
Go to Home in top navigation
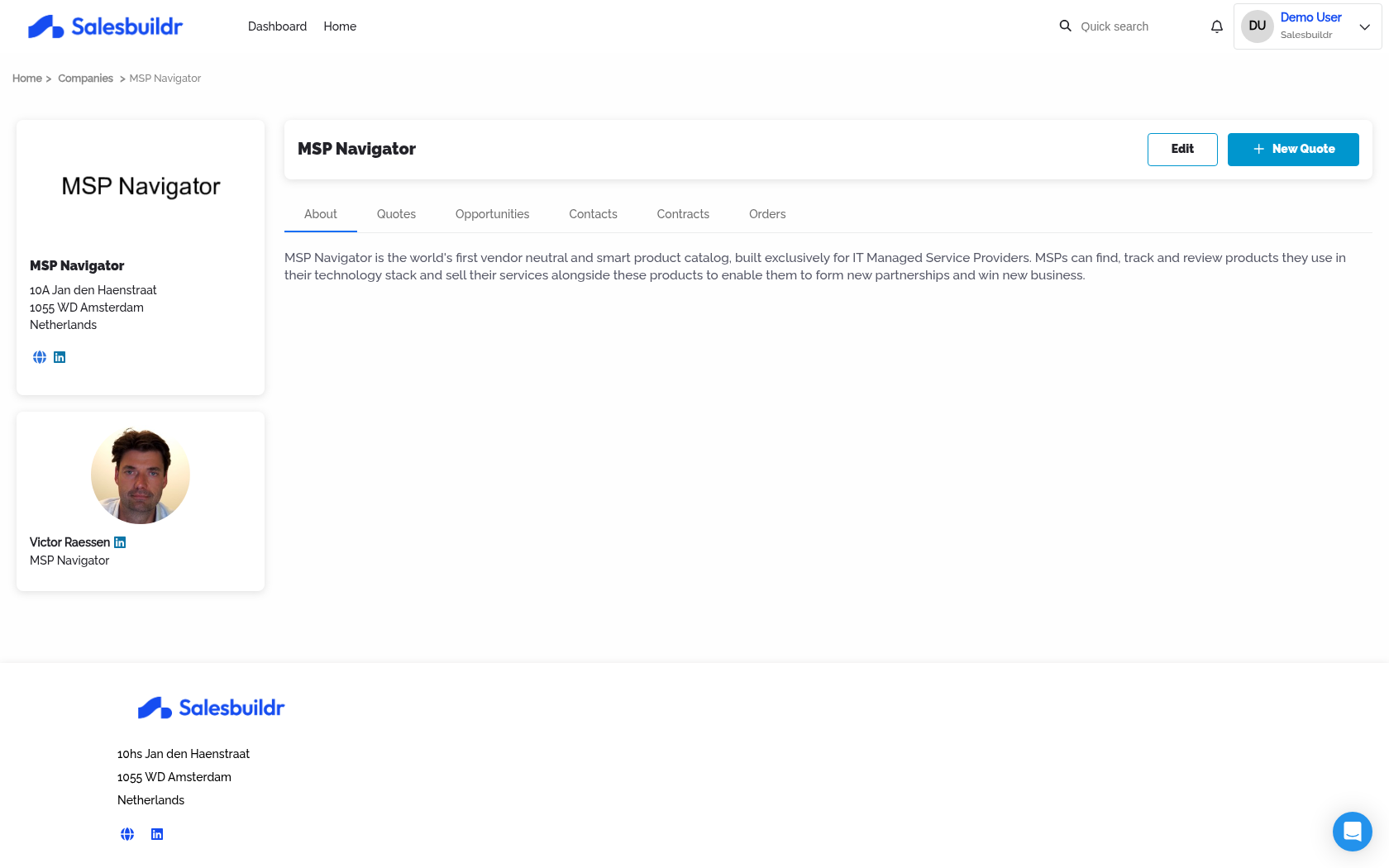pyautogui.click(x=340, y=26)
